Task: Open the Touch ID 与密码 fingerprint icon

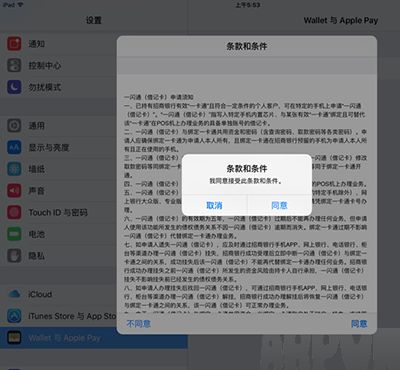Action: [14, 212]
